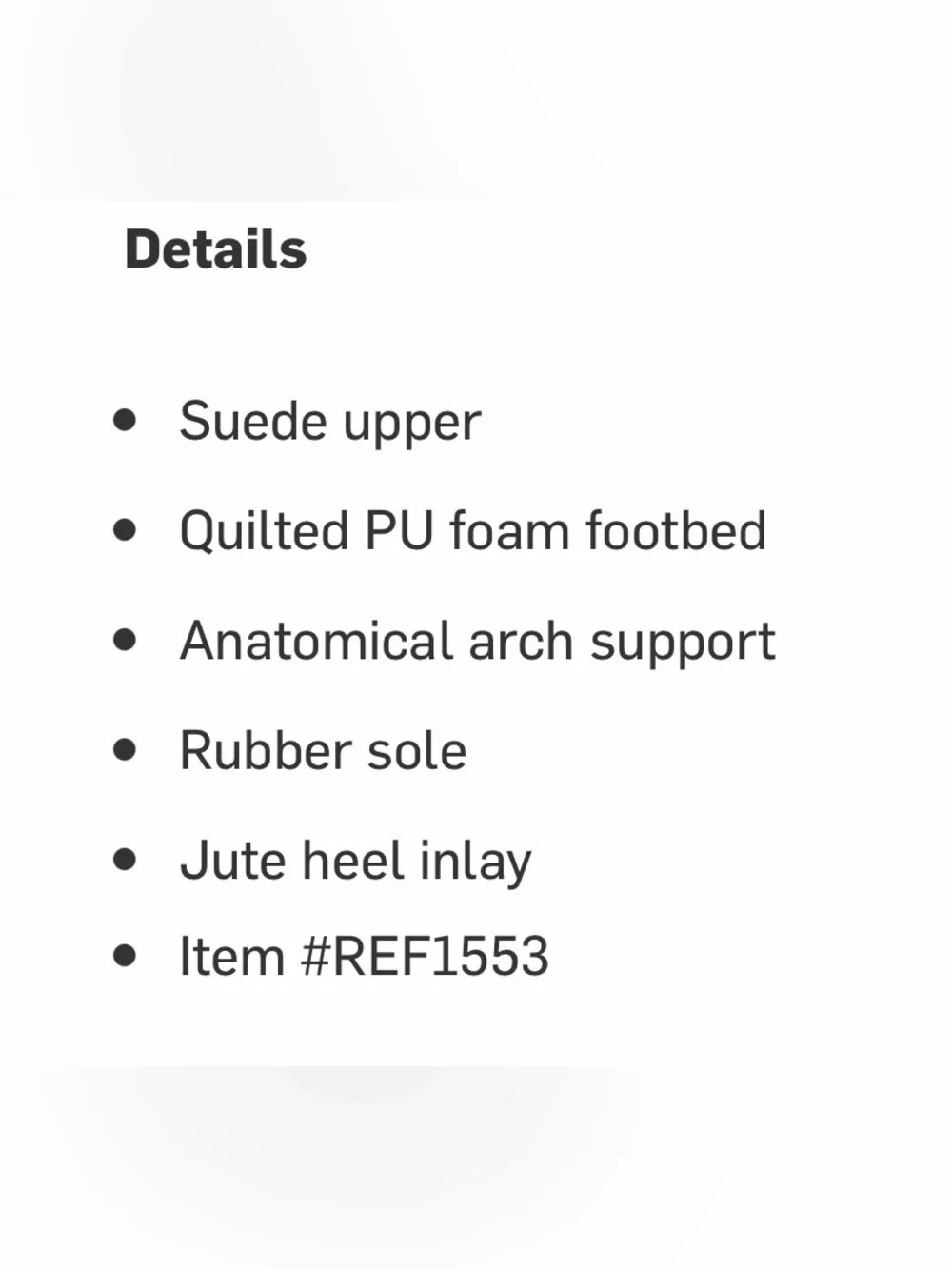Viewport: 952px width, 1269px height.
Task: Select the Jute heel inlay line
Action: tap(356, 863)
